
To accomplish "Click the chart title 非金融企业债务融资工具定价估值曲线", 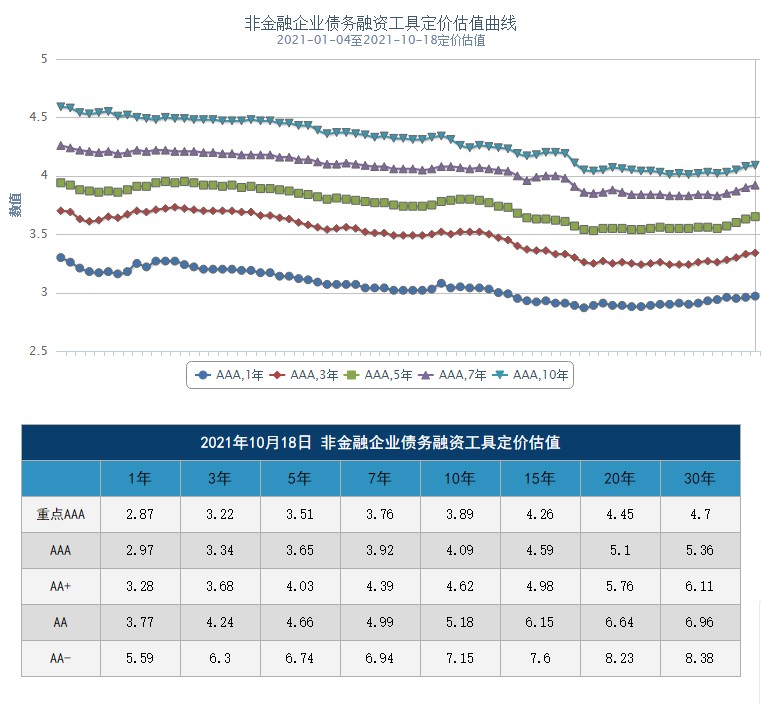I will click(x=380, y=22).
